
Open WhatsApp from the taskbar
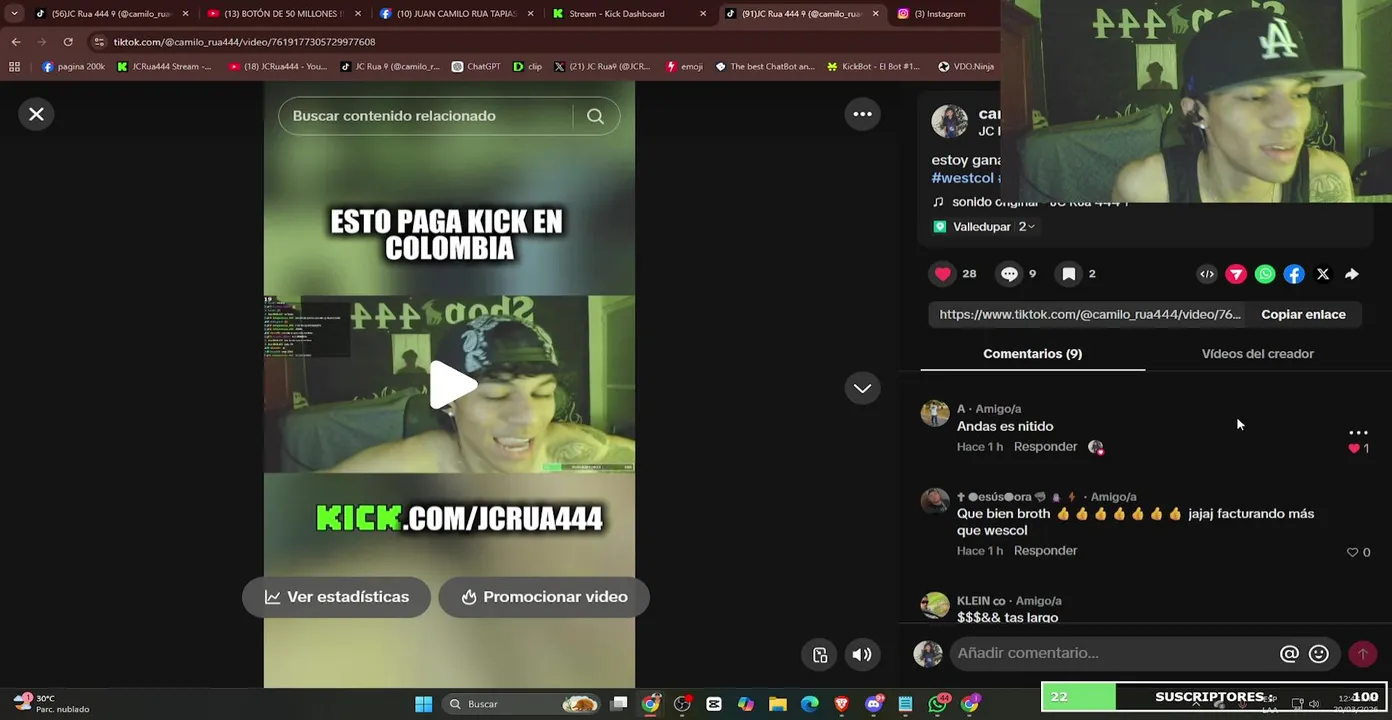click(937, 704)
